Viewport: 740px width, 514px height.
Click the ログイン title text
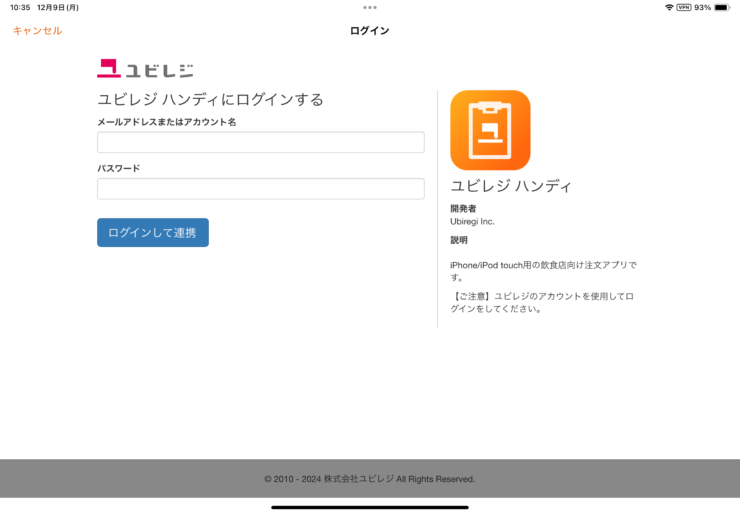(370, 31)
